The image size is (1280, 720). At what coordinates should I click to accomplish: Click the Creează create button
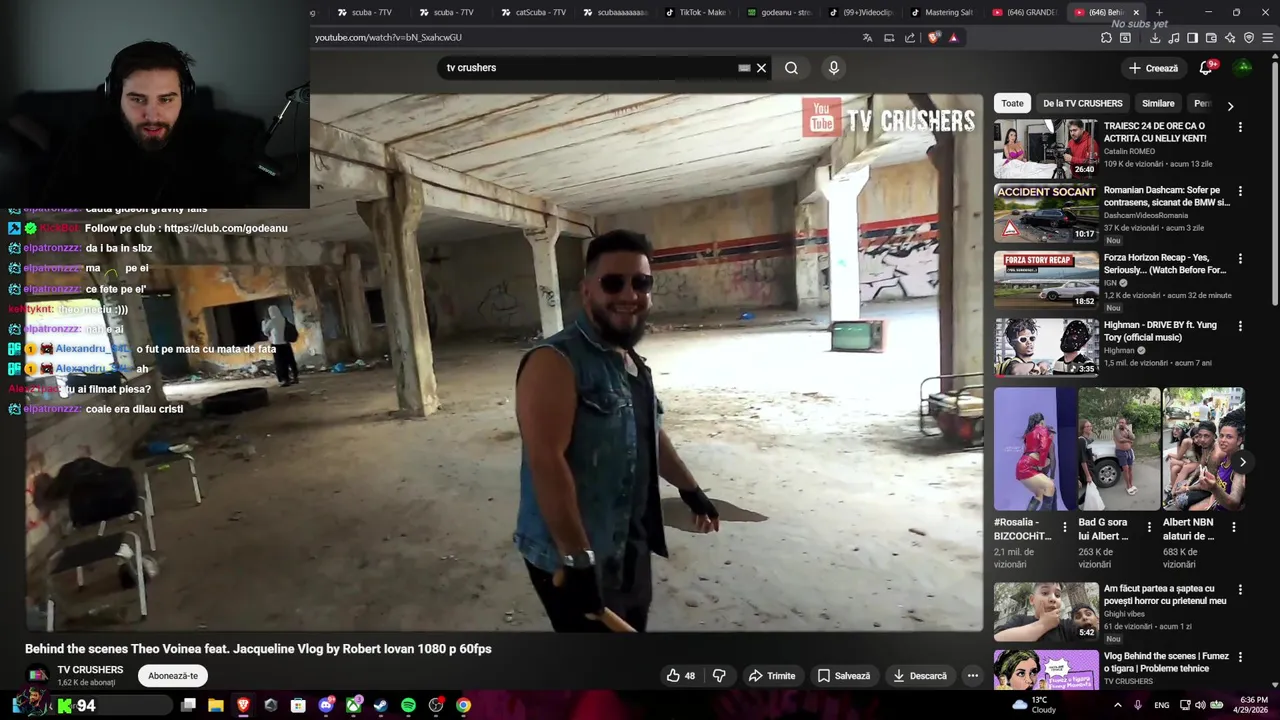1153,68
